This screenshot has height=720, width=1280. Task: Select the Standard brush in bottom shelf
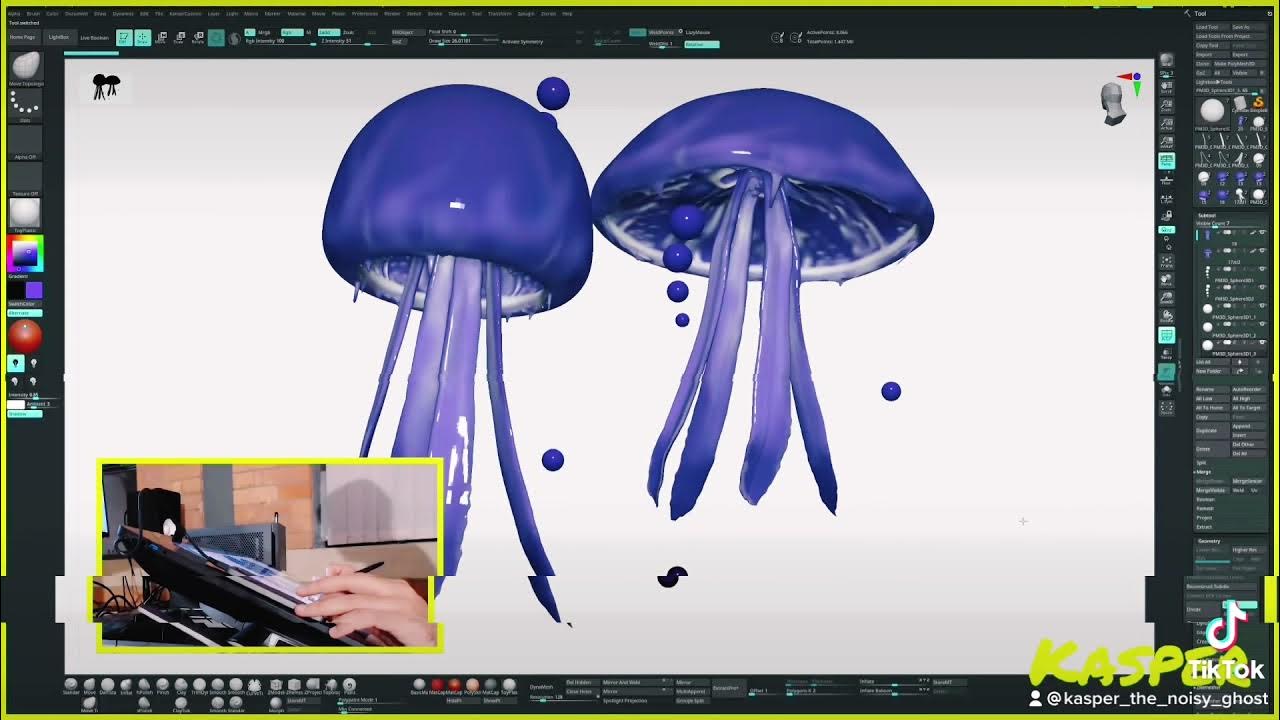click(71, 684)
